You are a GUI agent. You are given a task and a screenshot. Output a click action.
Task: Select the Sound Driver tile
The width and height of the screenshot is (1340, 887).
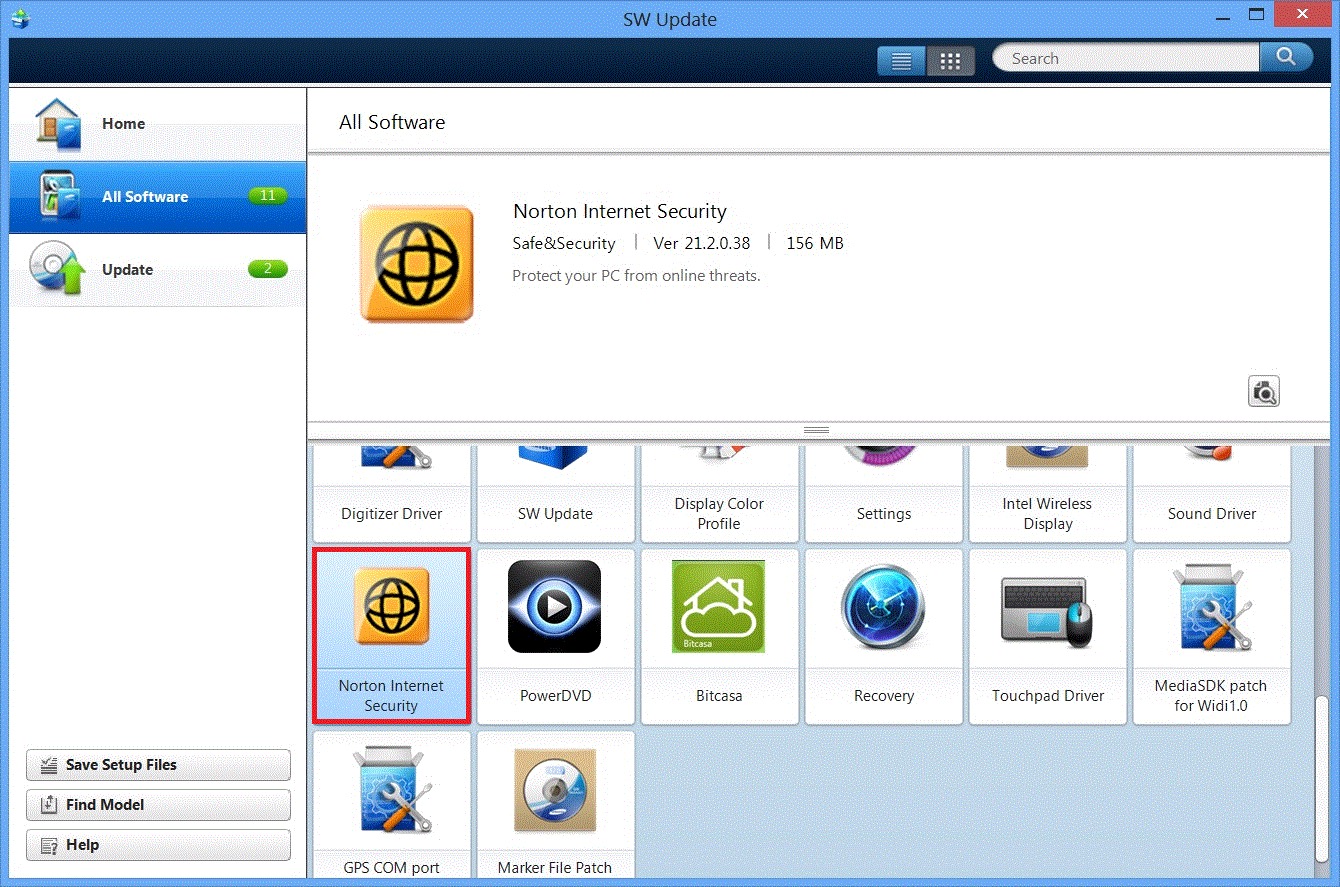(1212, 495)
